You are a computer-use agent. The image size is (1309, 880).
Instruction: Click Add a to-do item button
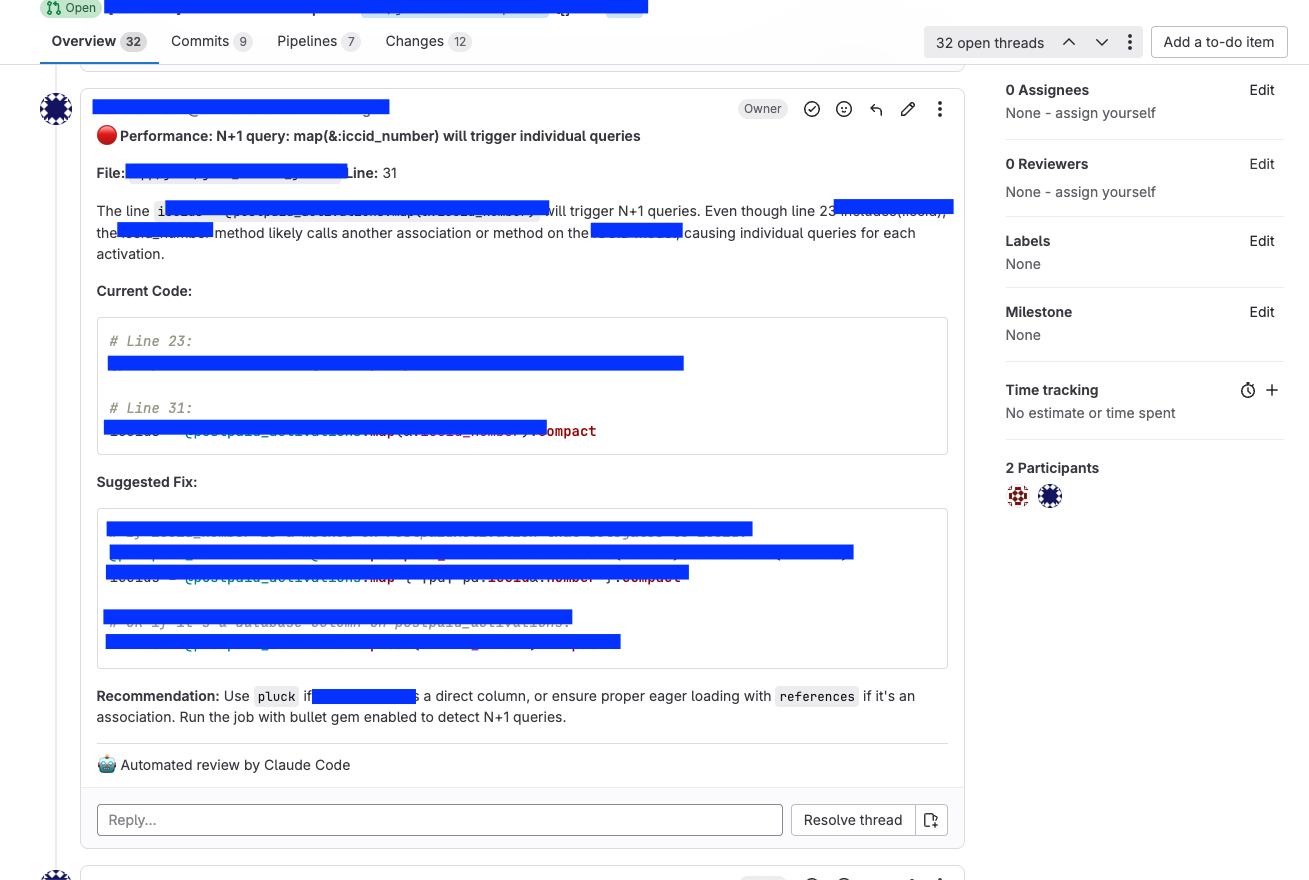point(1219,42)
